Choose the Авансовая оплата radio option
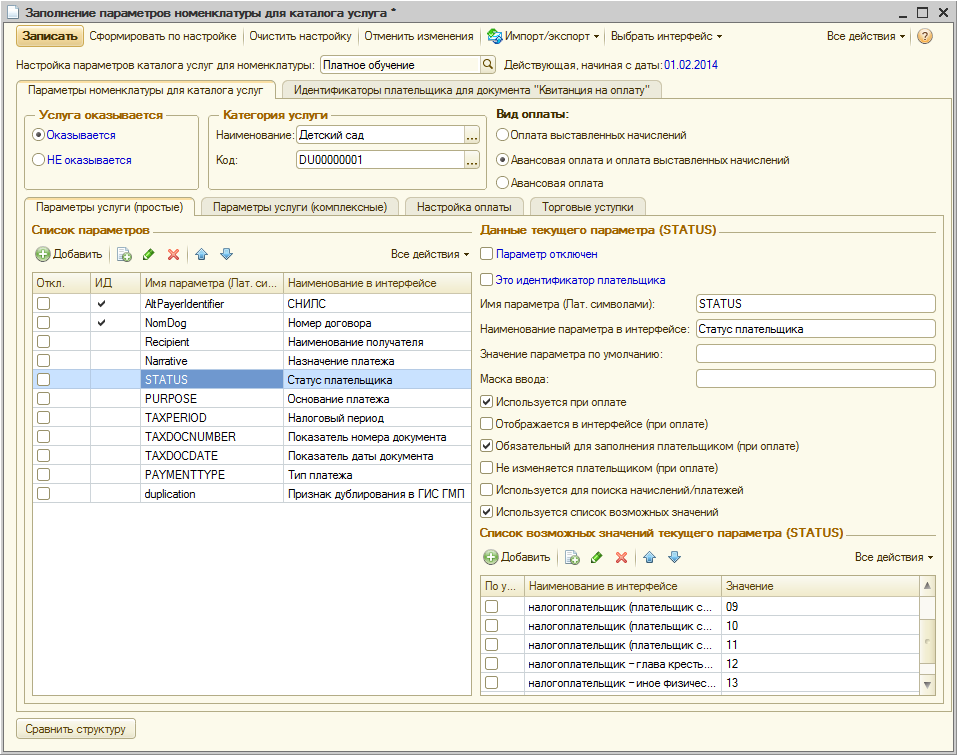This screenshot has width=957, height=755. coord(502,183)
